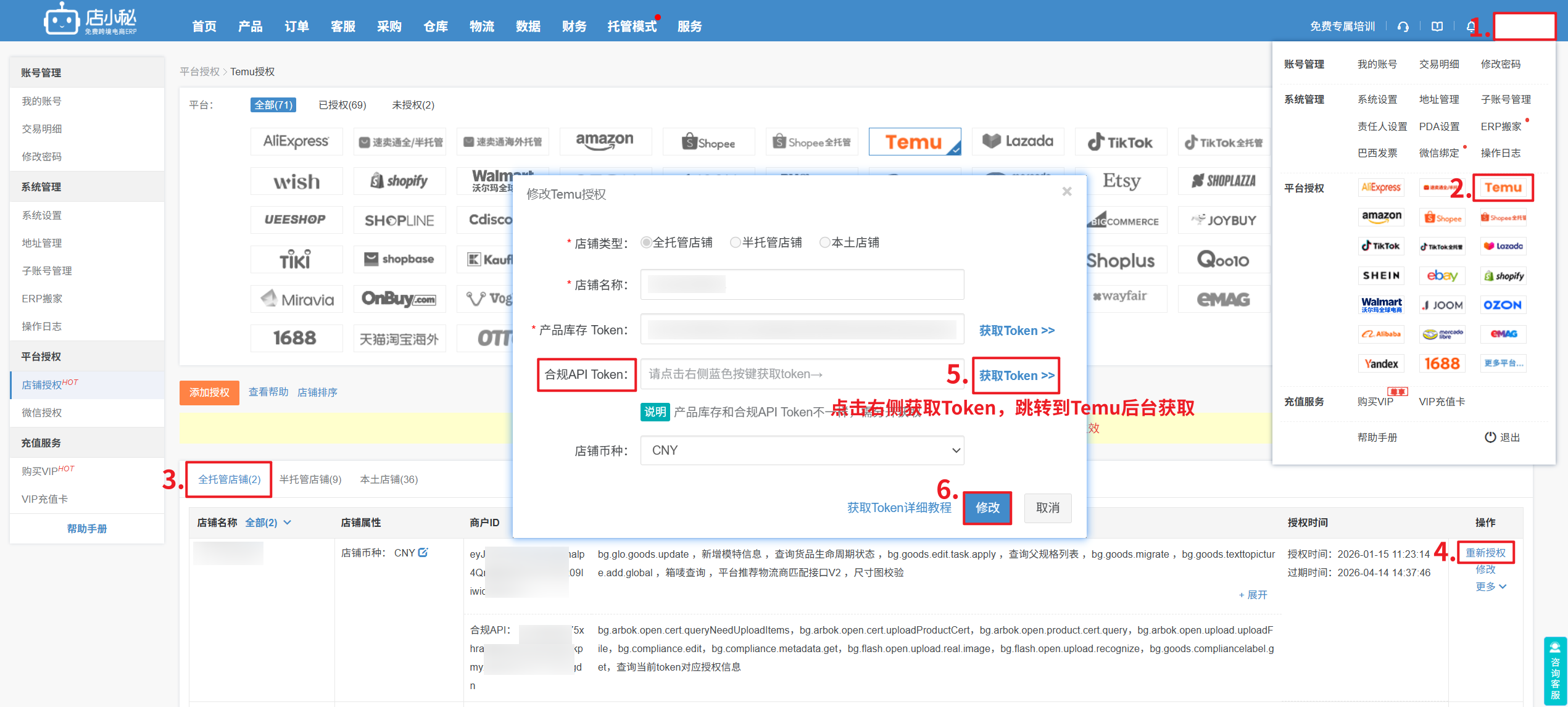Open the 店铺币种 CNY dropdown
The image size is (1568, 707).
802,450
